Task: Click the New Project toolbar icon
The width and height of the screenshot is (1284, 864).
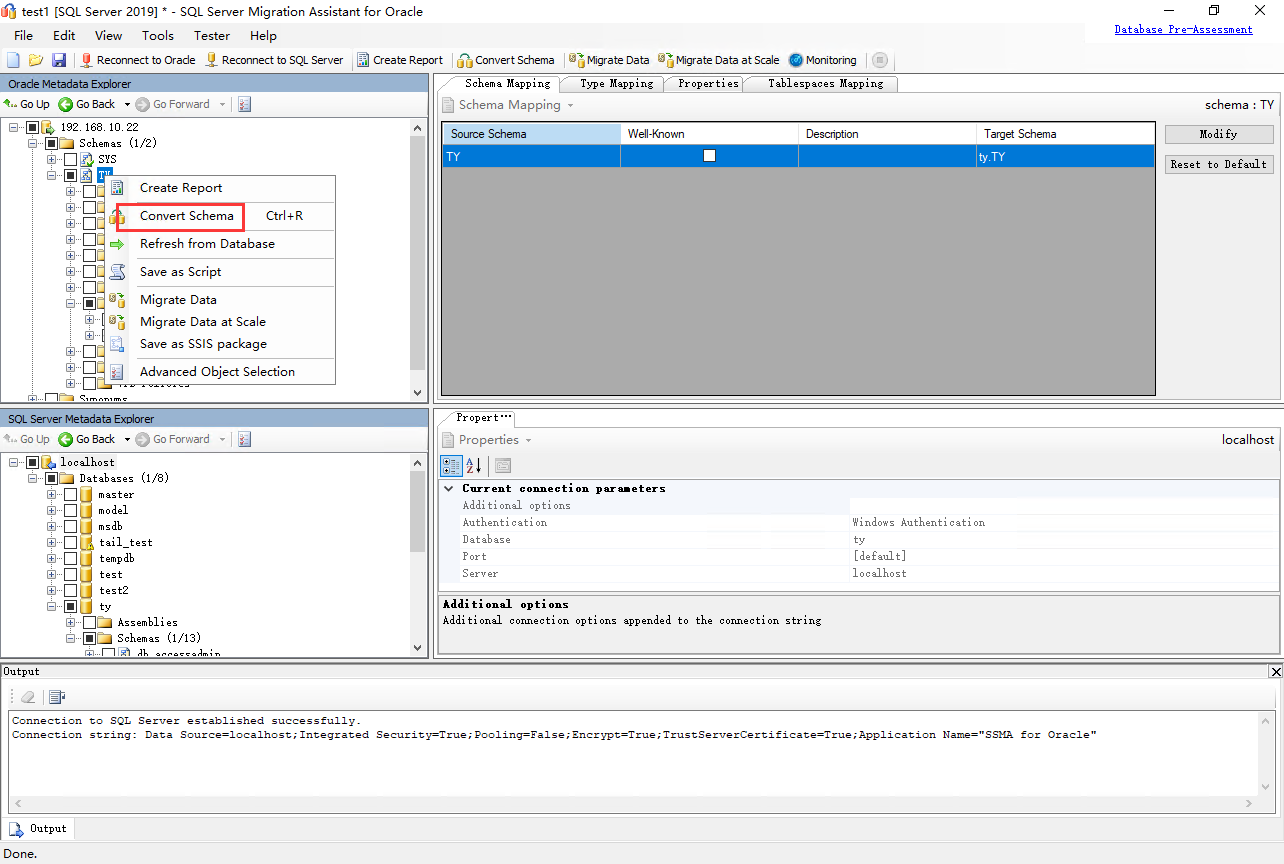Action: [x=14, y=60]
